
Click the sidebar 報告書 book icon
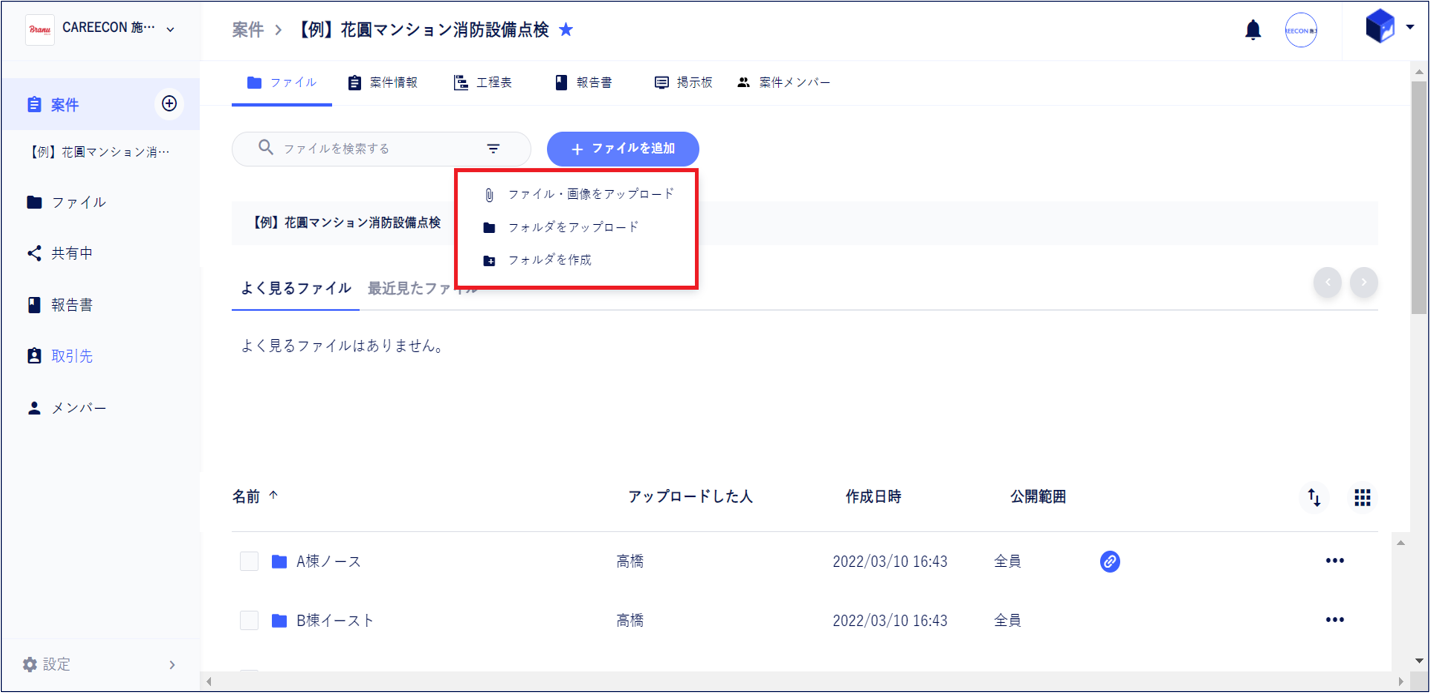[x=34, y=305]
